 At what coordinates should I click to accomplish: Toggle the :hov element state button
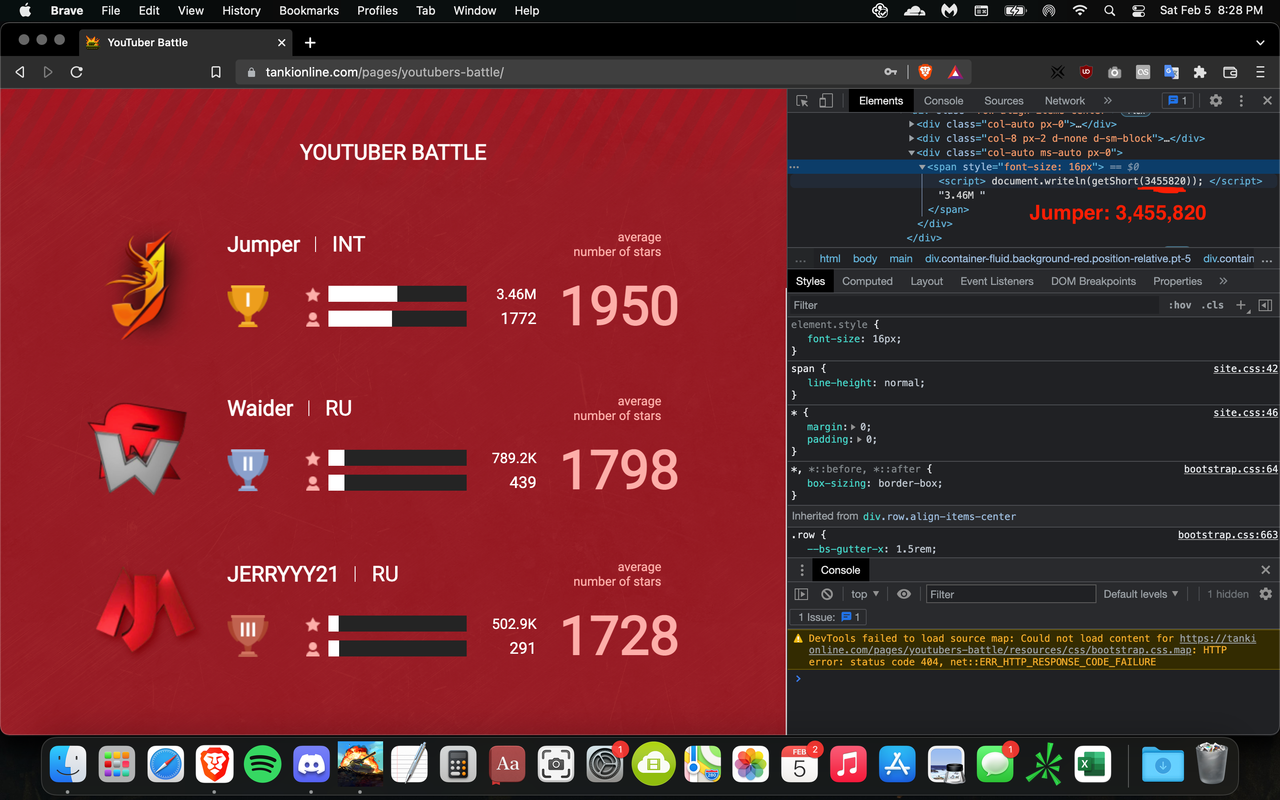pyautogui.click(x=1180, y=305)
